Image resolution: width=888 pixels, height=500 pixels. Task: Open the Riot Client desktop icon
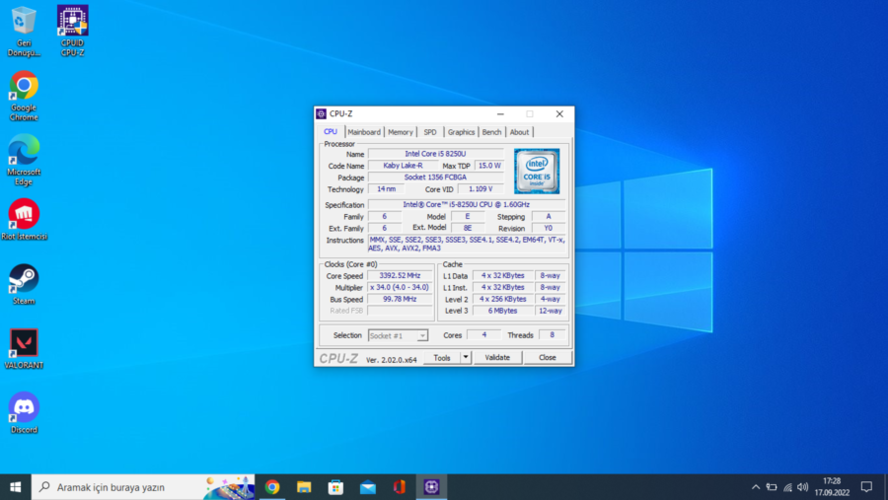[x=23, y=220]
